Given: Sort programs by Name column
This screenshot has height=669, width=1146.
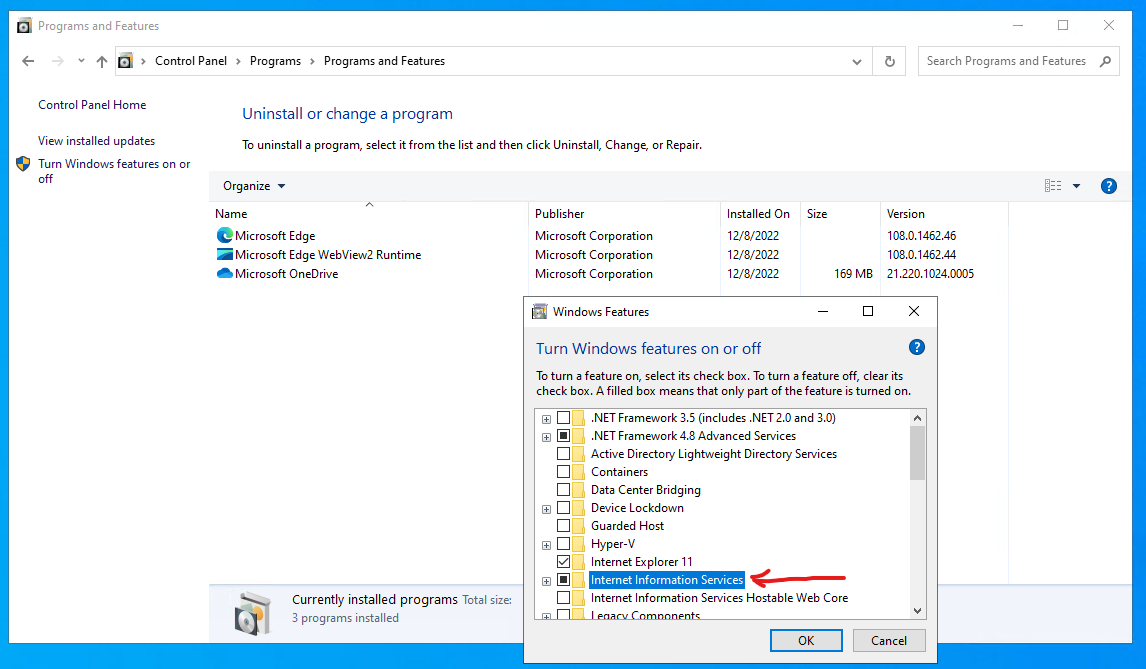Looking at the screenshot, I should coord(368,213).
